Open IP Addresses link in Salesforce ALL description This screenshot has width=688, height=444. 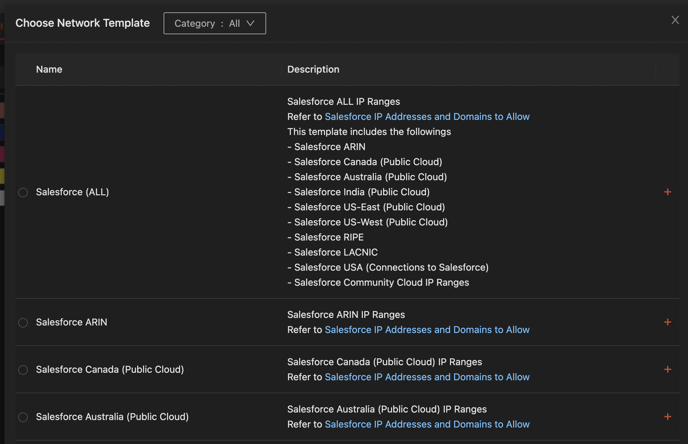click(427, 117)
